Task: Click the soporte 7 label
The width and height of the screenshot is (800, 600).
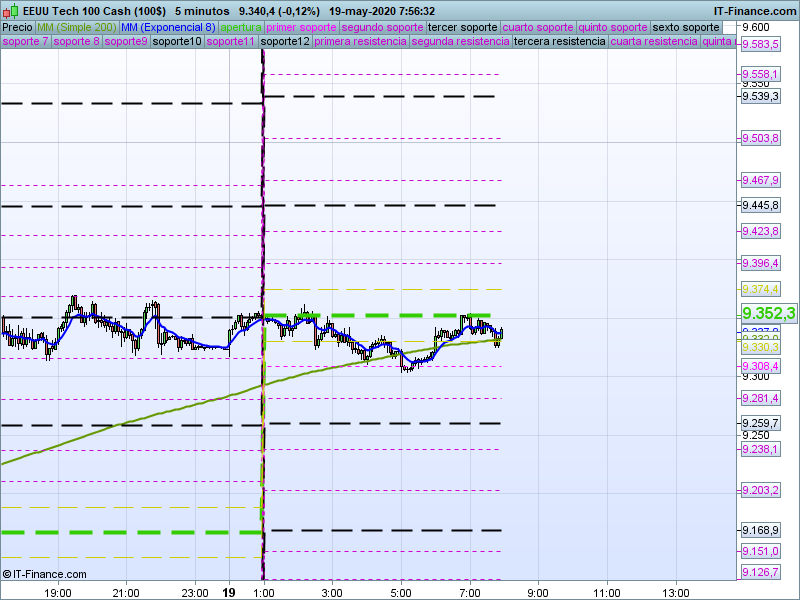Action: tap(25, 42)
